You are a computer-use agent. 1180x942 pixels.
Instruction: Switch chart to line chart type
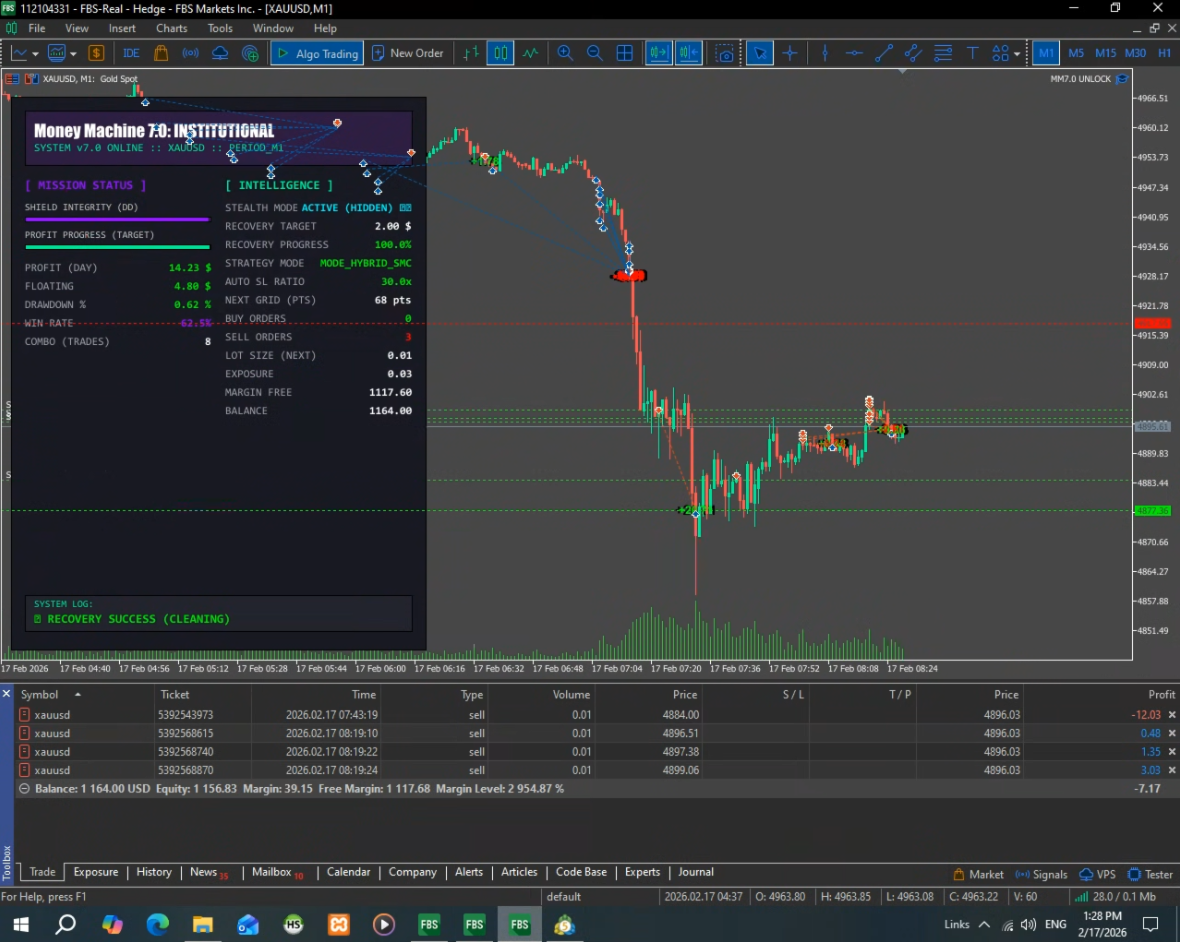pos(531,53)
